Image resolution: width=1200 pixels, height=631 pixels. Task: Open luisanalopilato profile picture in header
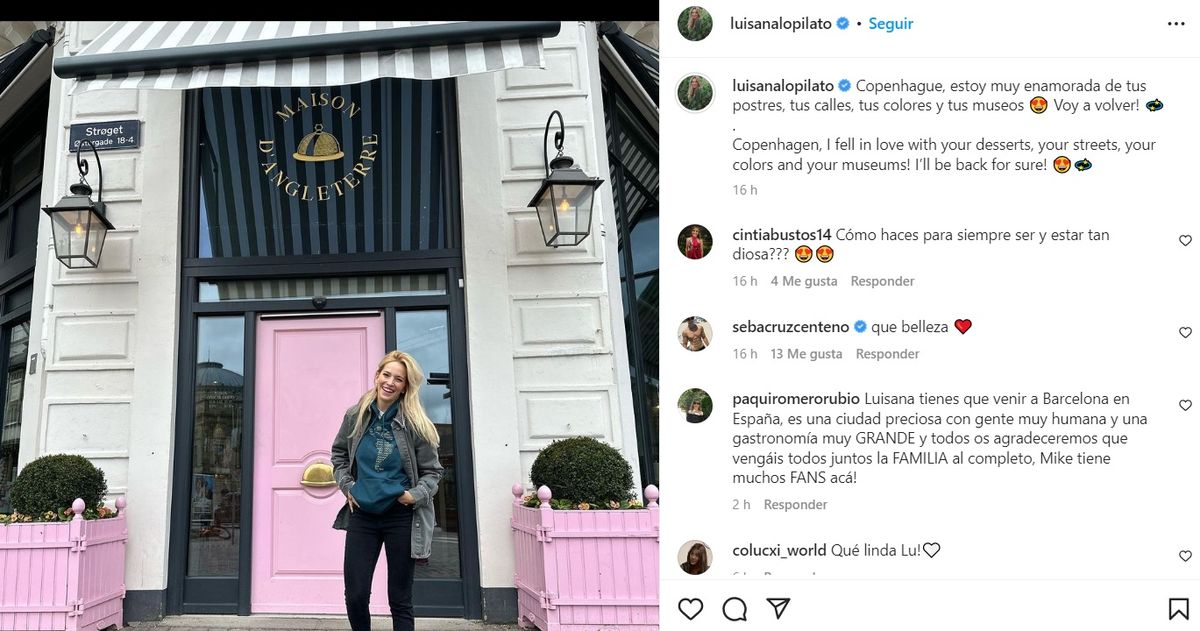coord(695,23)
